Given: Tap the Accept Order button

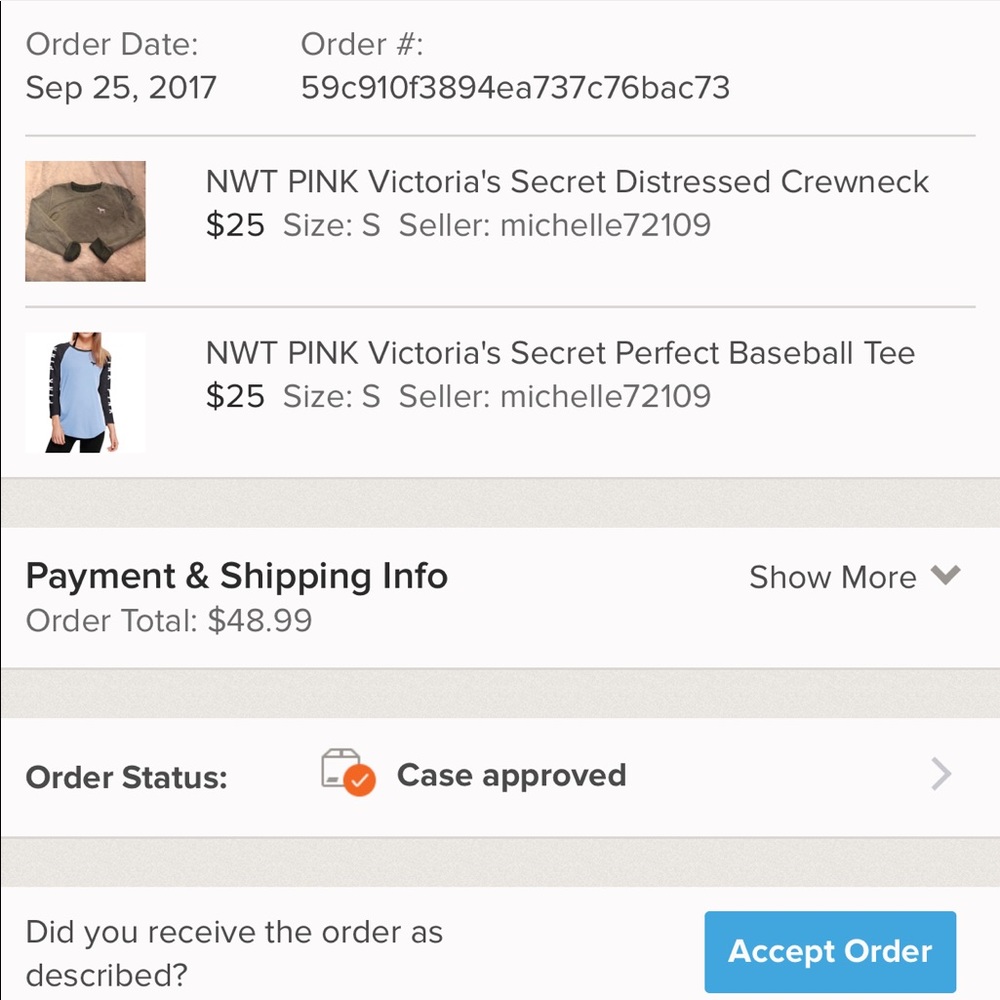Looking at the screenshot, I should [x=830, y=951].
